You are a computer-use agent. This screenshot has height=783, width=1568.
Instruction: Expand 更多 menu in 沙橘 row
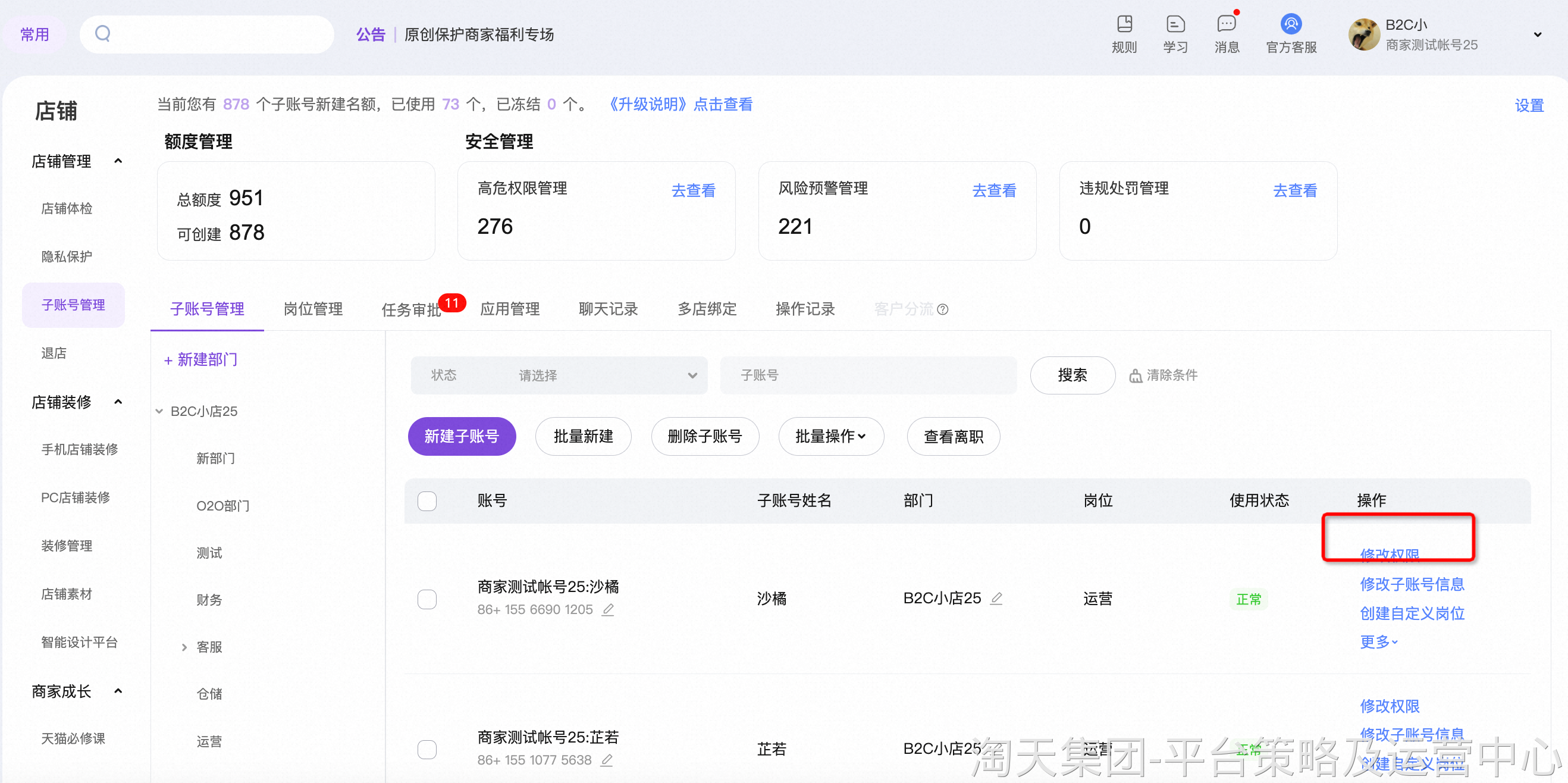[1379, 641]
